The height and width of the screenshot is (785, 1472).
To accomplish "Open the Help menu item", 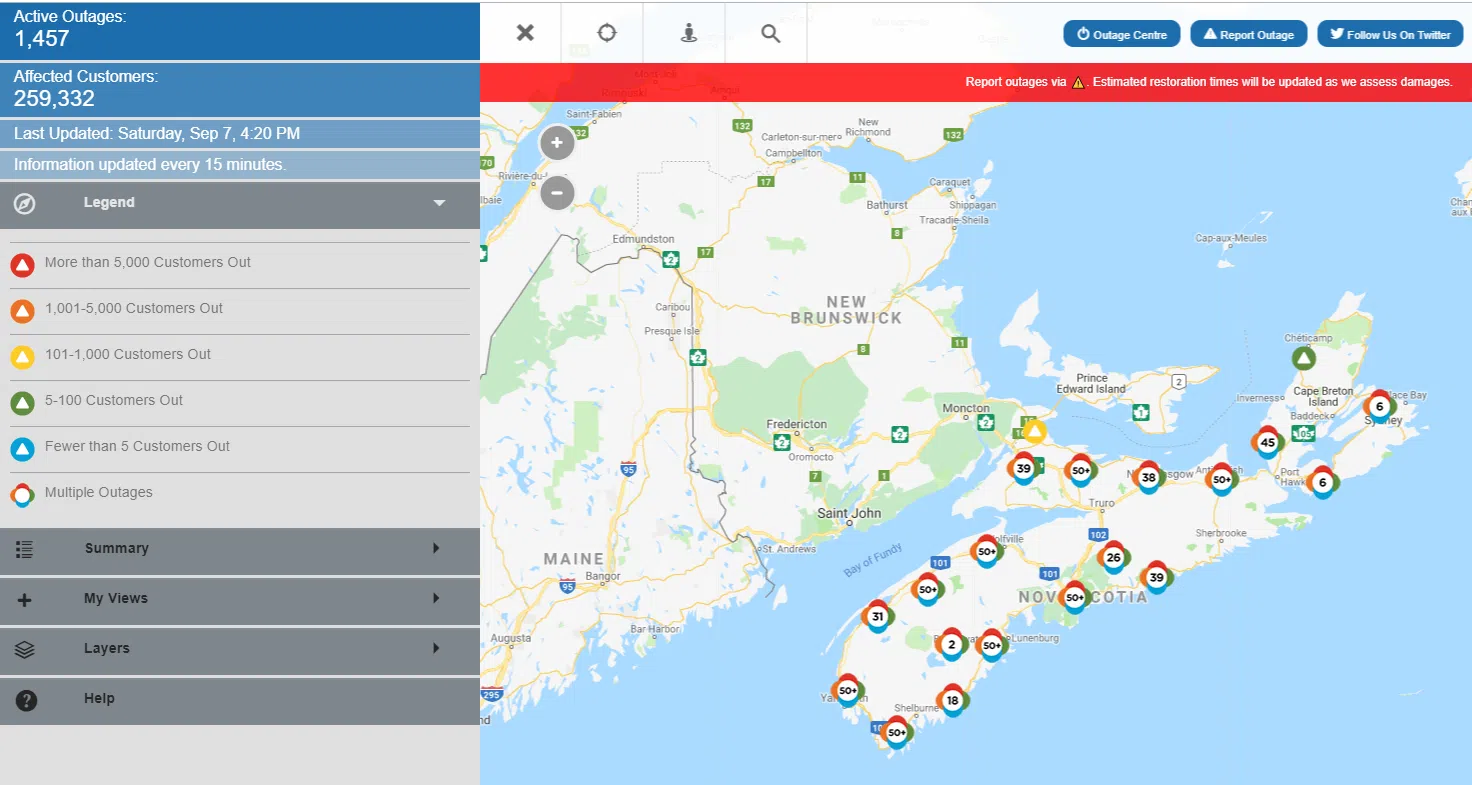I will point(100,699).
